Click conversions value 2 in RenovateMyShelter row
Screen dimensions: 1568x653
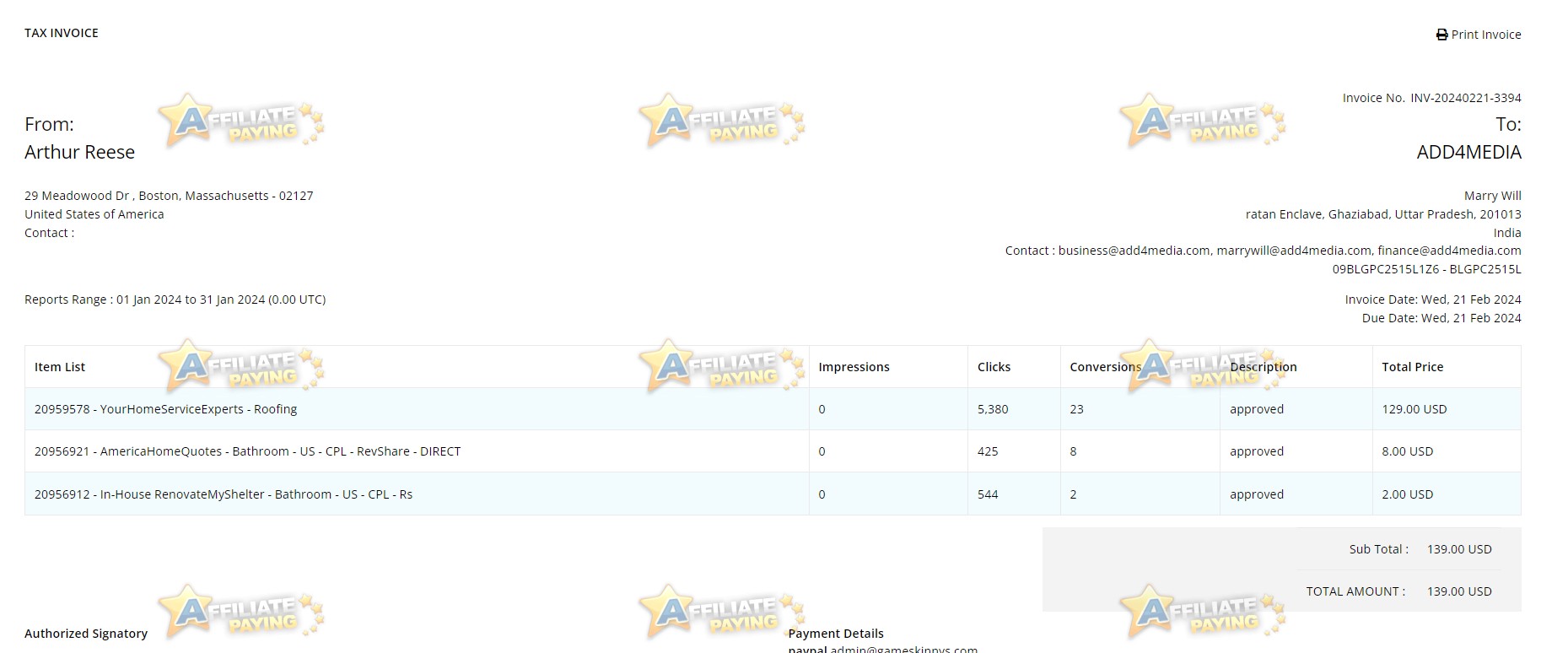(1073, 494)
